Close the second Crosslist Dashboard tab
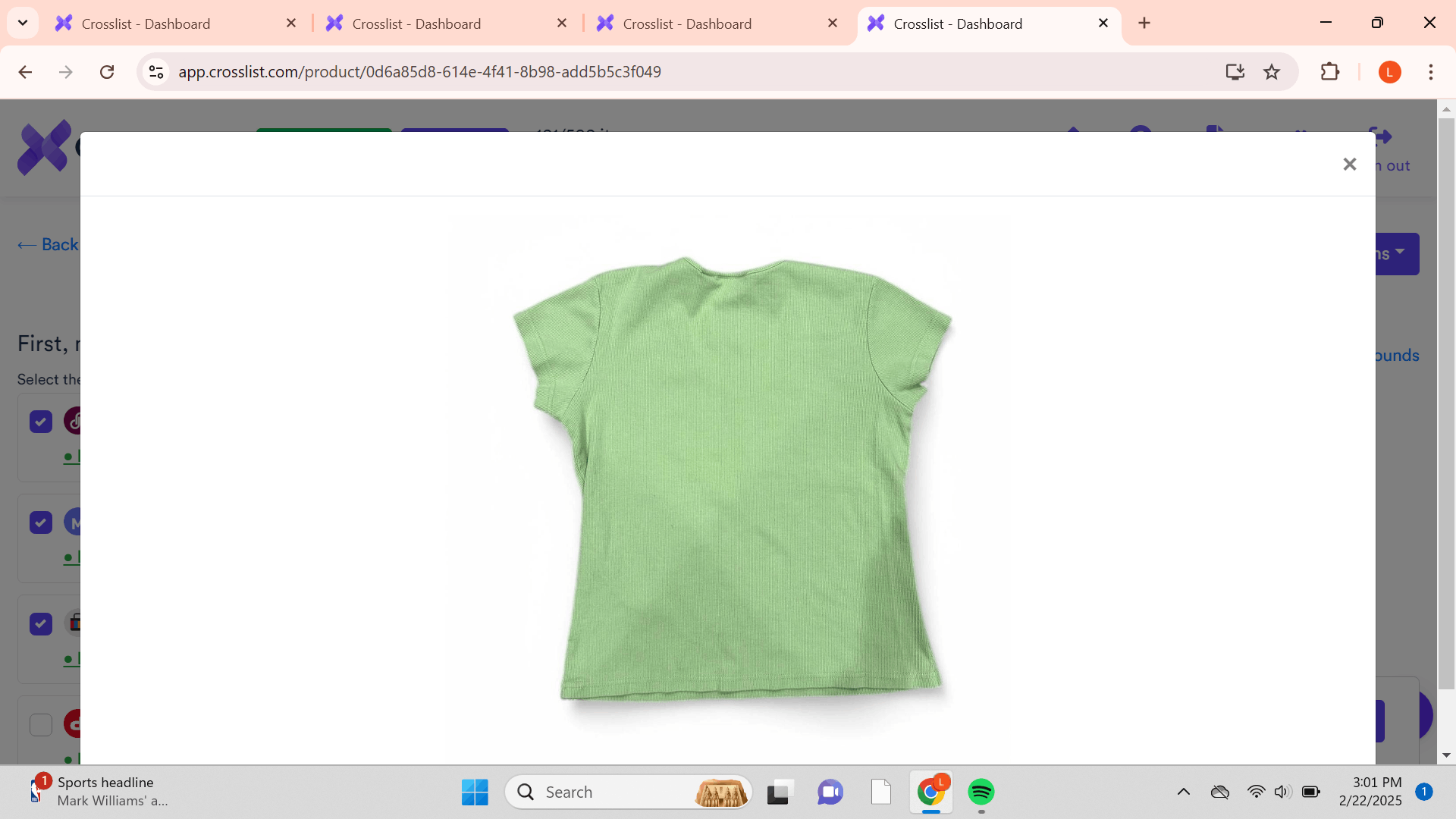 coord(562,24)
